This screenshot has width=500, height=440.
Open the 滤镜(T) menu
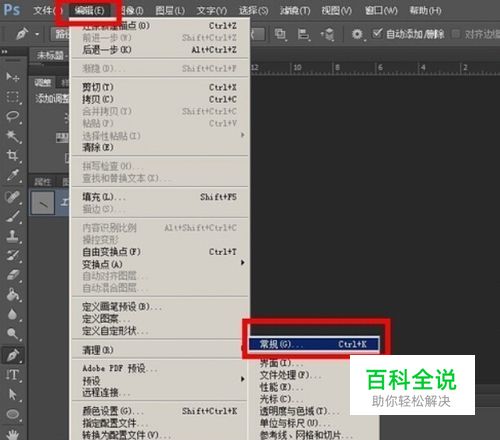tap(295, 11)
